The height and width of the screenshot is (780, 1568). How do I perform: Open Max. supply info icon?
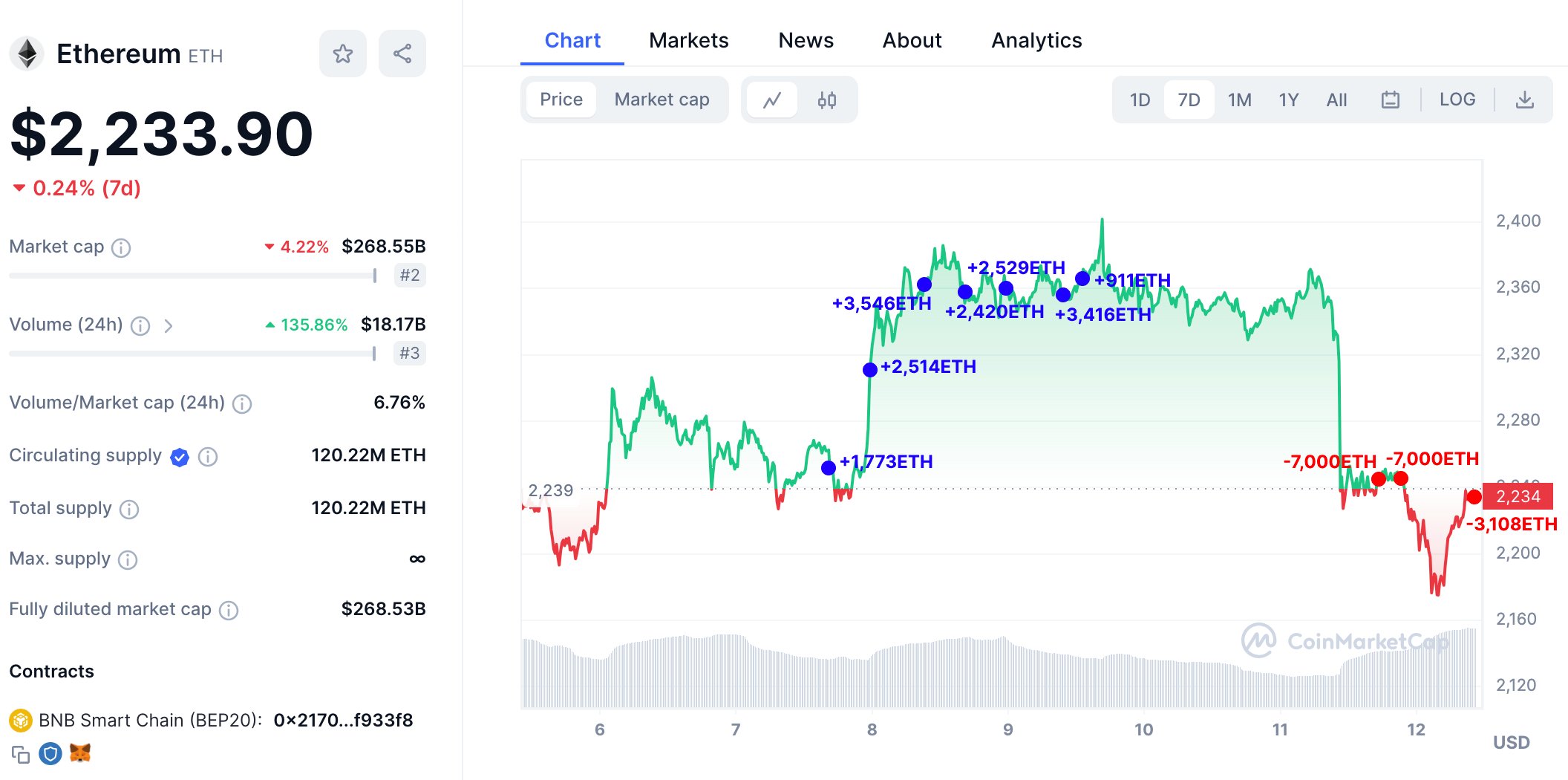point(128,559)
